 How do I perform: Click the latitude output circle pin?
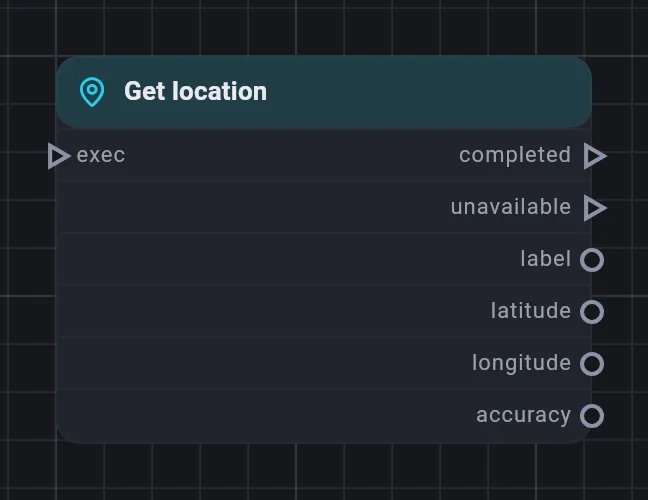592,312
